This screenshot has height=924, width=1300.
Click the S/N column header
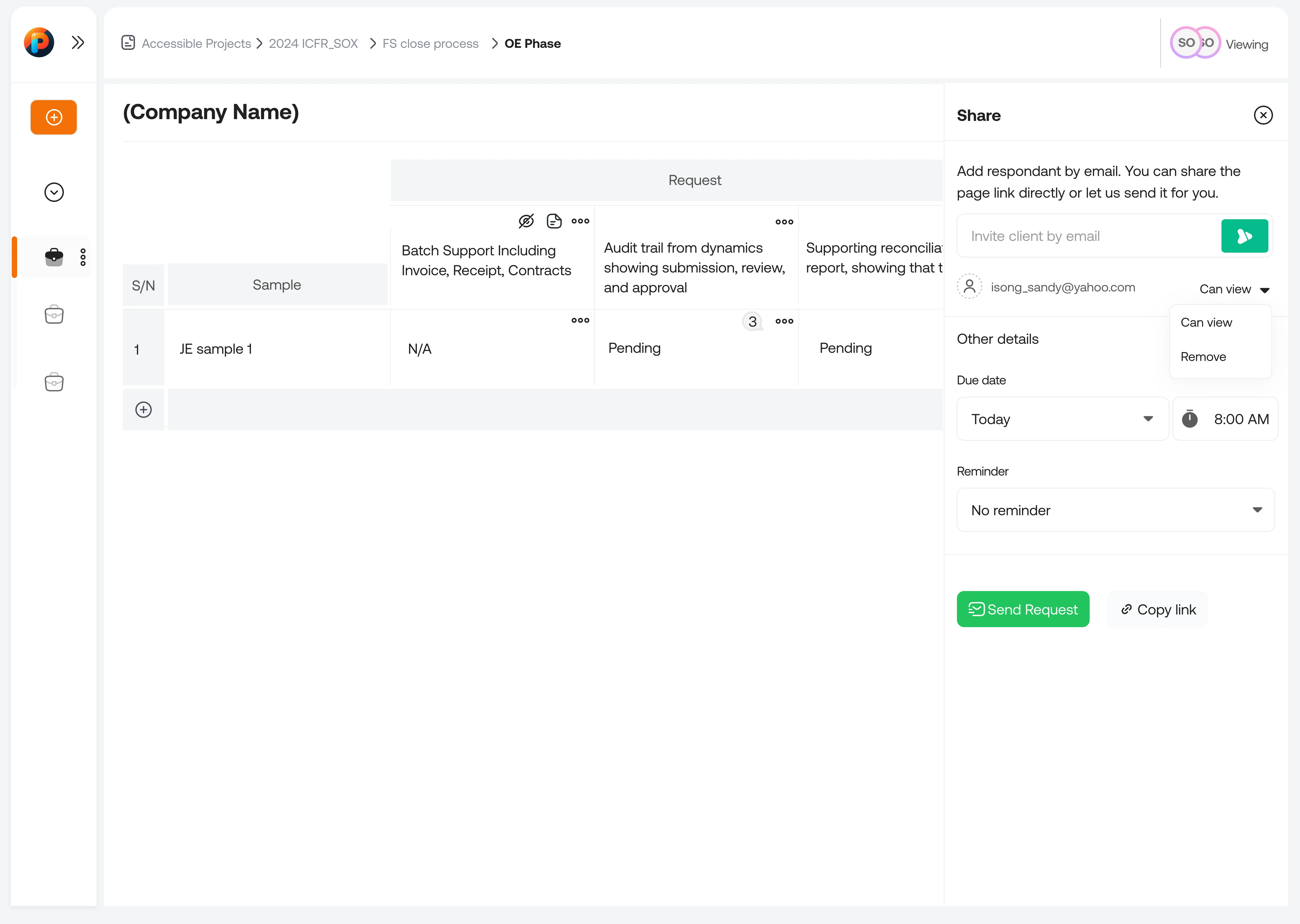(144, 285)
